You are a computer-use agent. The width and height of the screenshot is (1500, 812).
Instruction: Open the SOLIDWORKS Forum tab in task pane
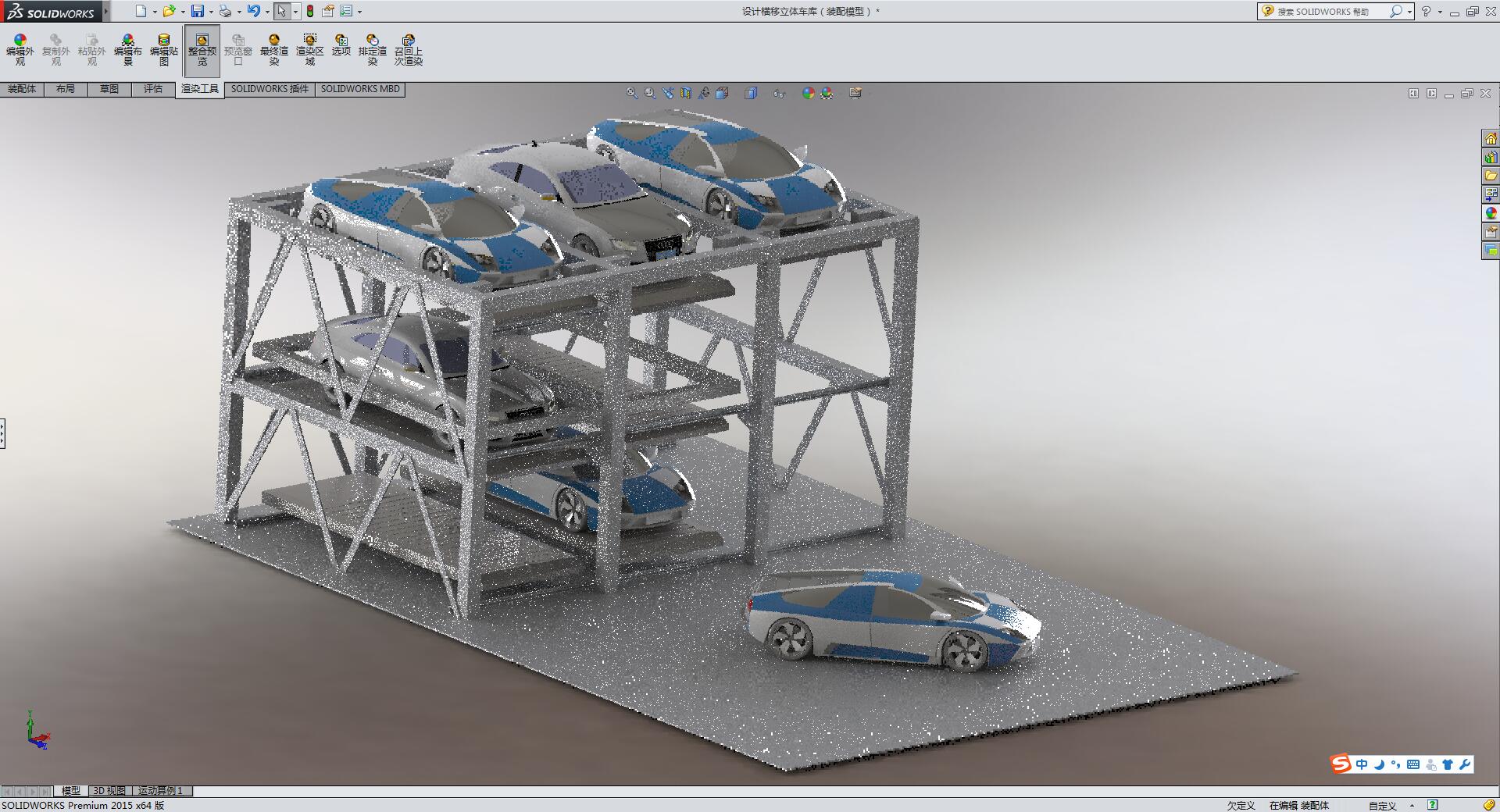[1491, 251]
